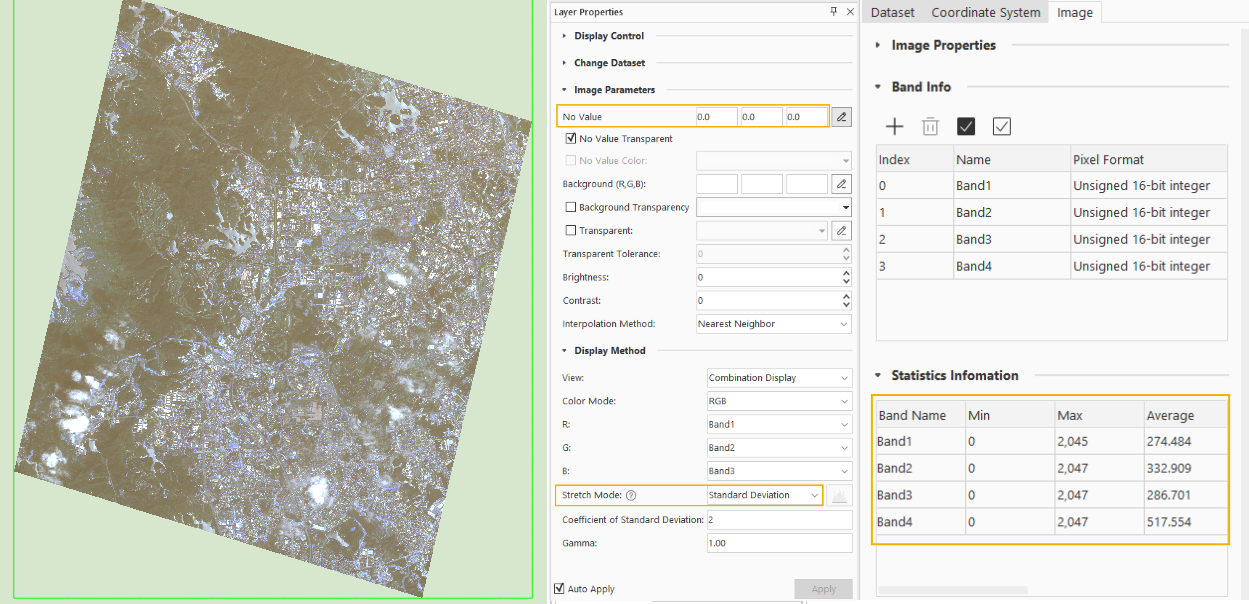The image size is (1249, 604).
Task: Click the outlined invert-selection bands icon
Action: coord(1001,126)
